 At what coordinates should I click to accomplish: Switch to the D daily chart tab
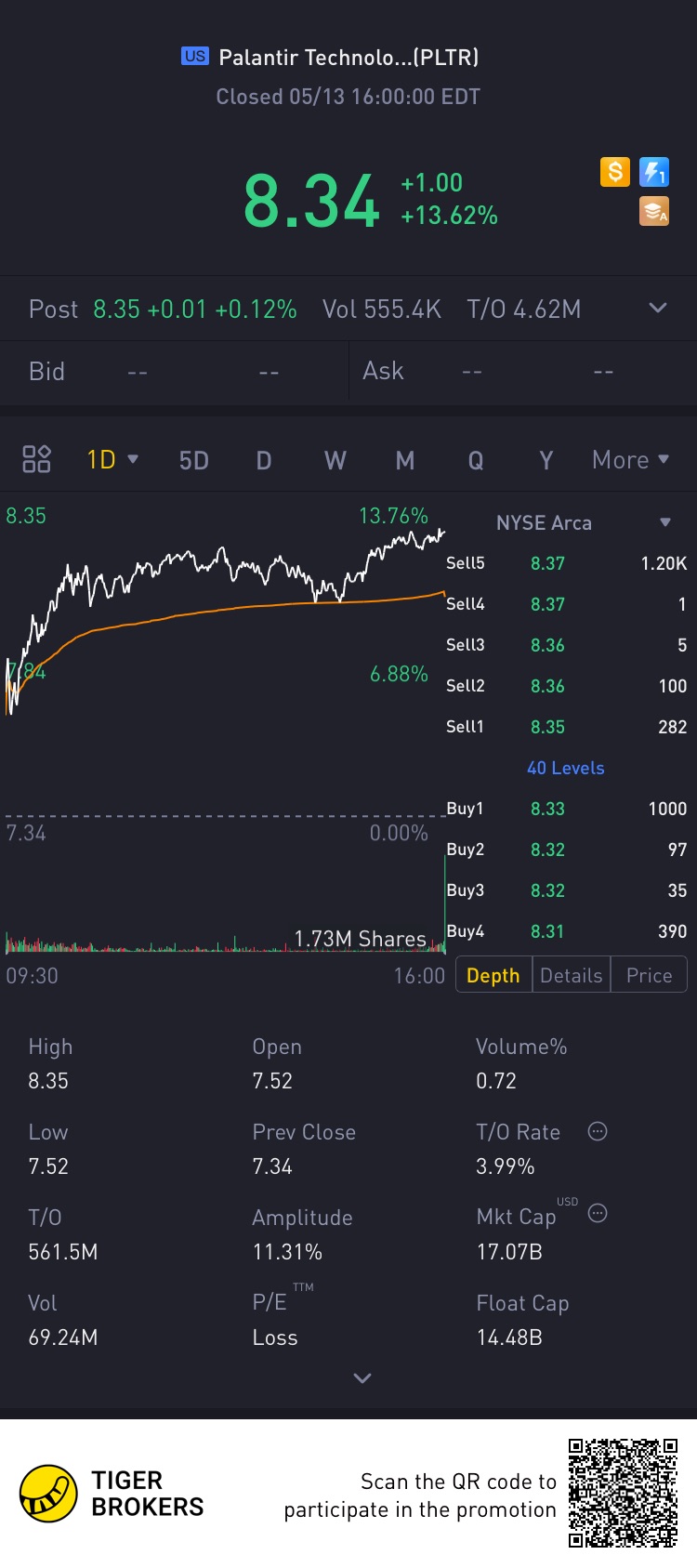264,460
